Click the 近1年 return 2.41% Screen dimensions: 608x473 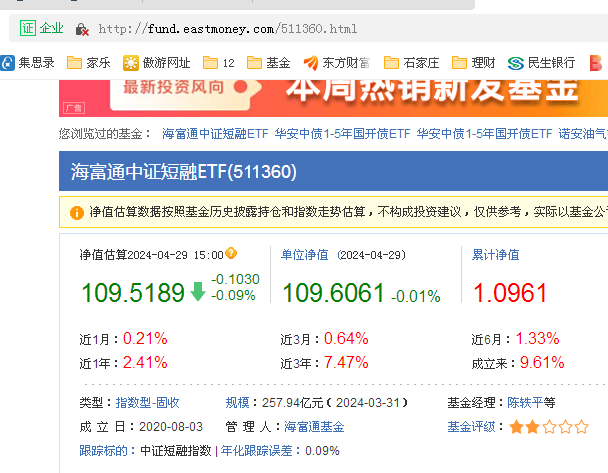(145, 363)
